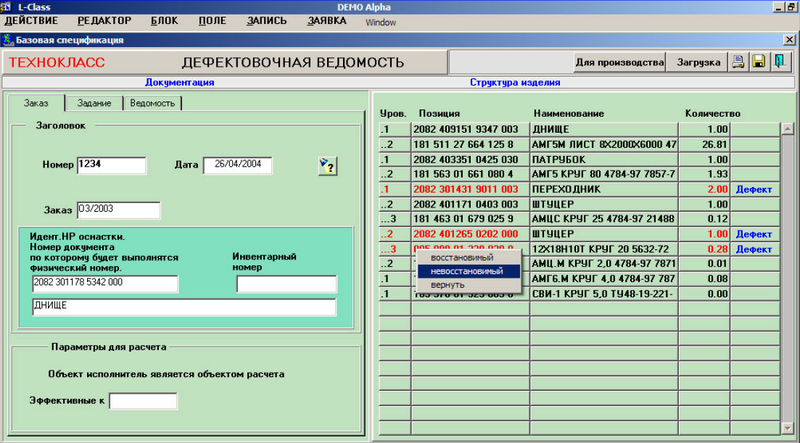The width and height of the screenshot is (800, 443).
Task: Click the red quantity cell 2.00
Action: 704,189
